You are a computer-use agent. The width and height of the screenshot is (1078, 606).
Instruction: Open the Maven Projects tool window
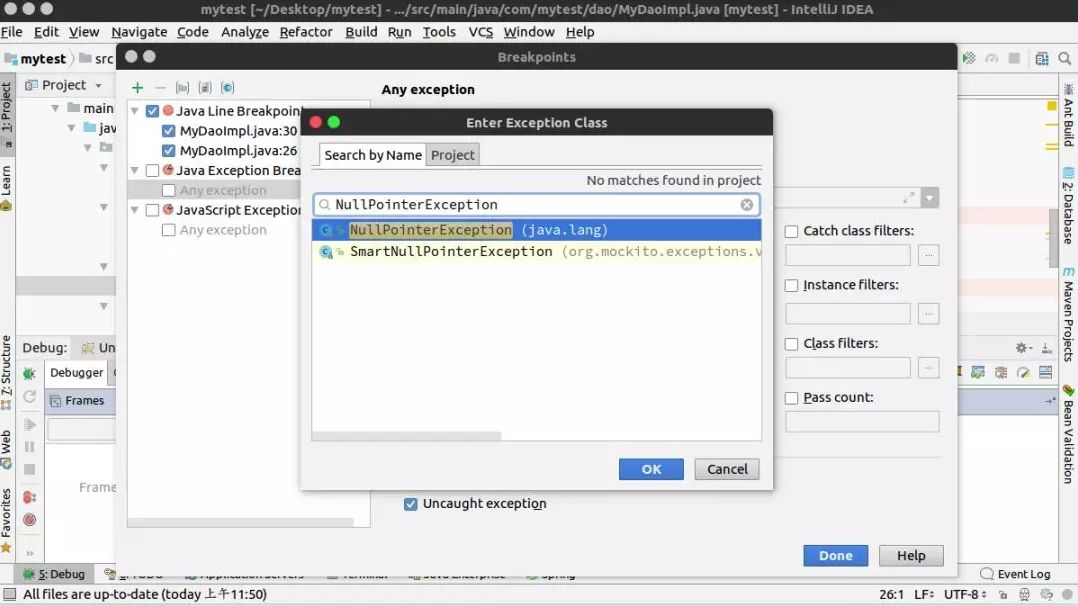click(x=1068, y=315)
